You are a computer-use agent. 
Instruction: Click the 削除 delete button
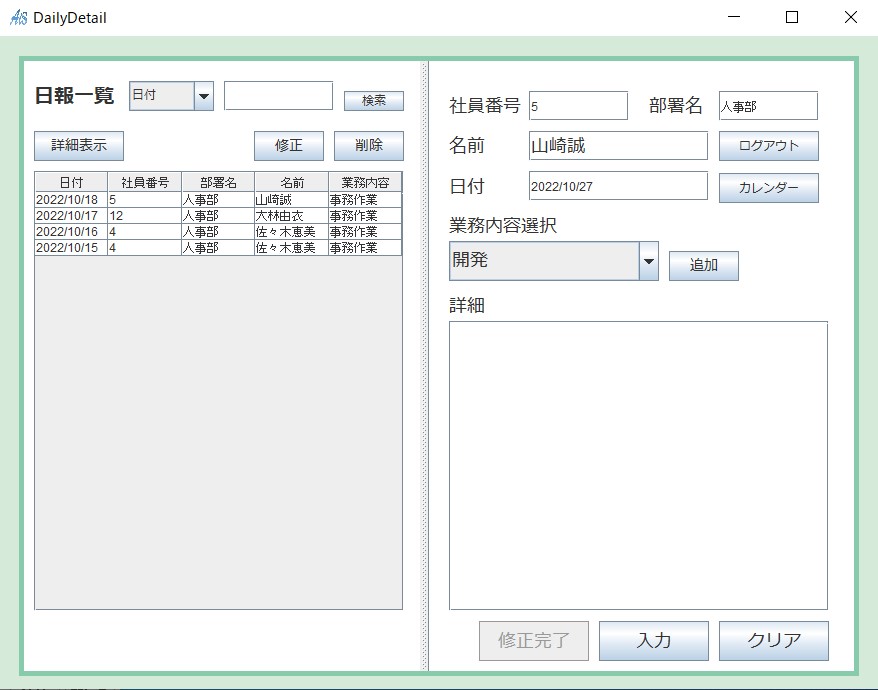coord(368,146)
